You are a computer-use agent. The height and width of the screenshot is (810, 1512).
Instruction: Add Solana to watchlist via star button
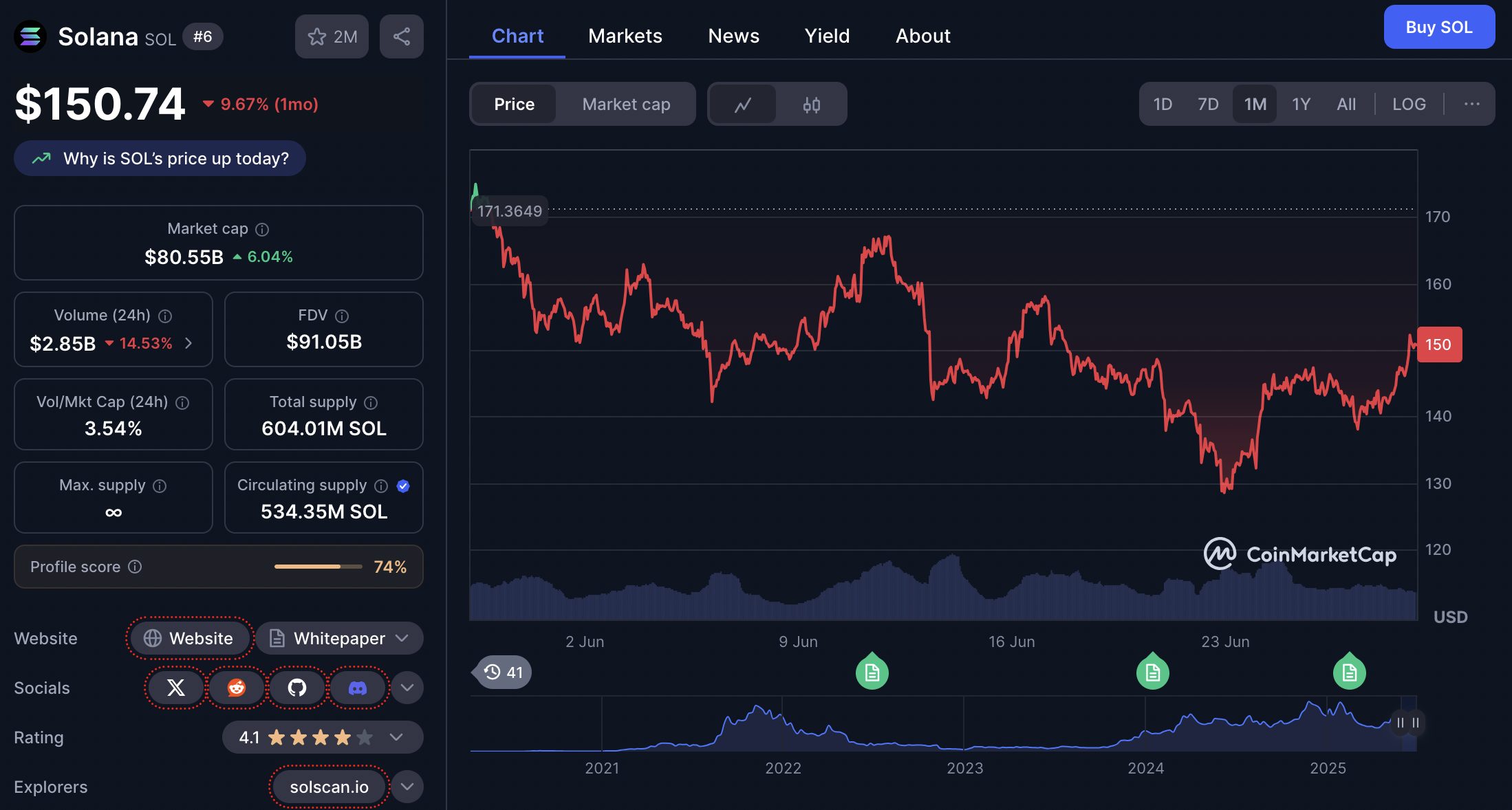[x=332, y=36]
